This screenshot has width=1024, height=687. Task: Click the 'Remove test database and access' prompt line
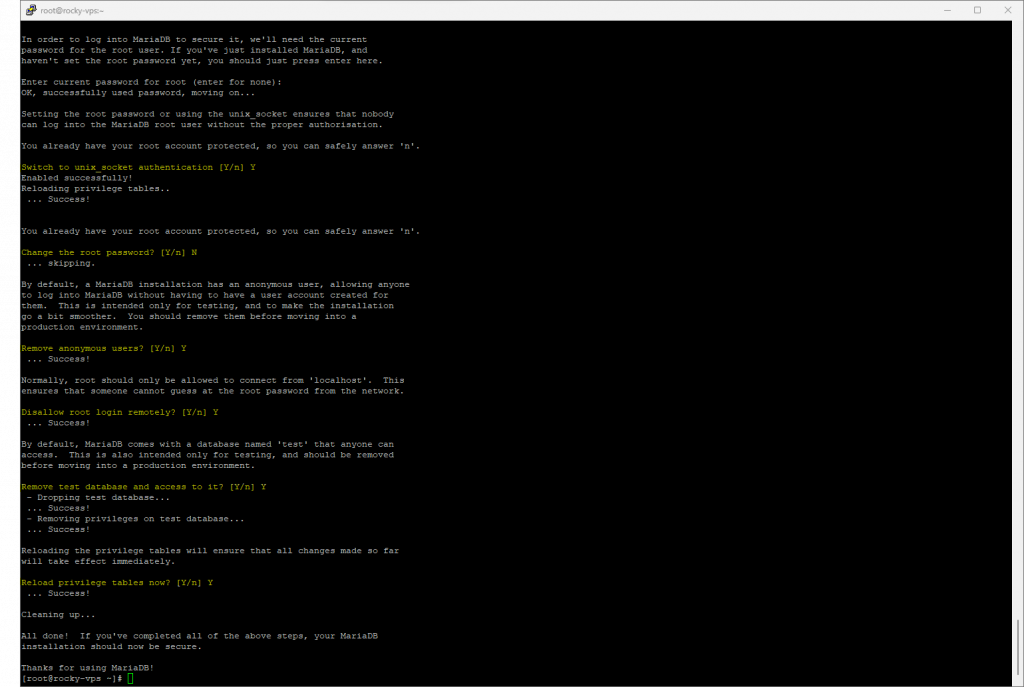[x=144, y=486]
